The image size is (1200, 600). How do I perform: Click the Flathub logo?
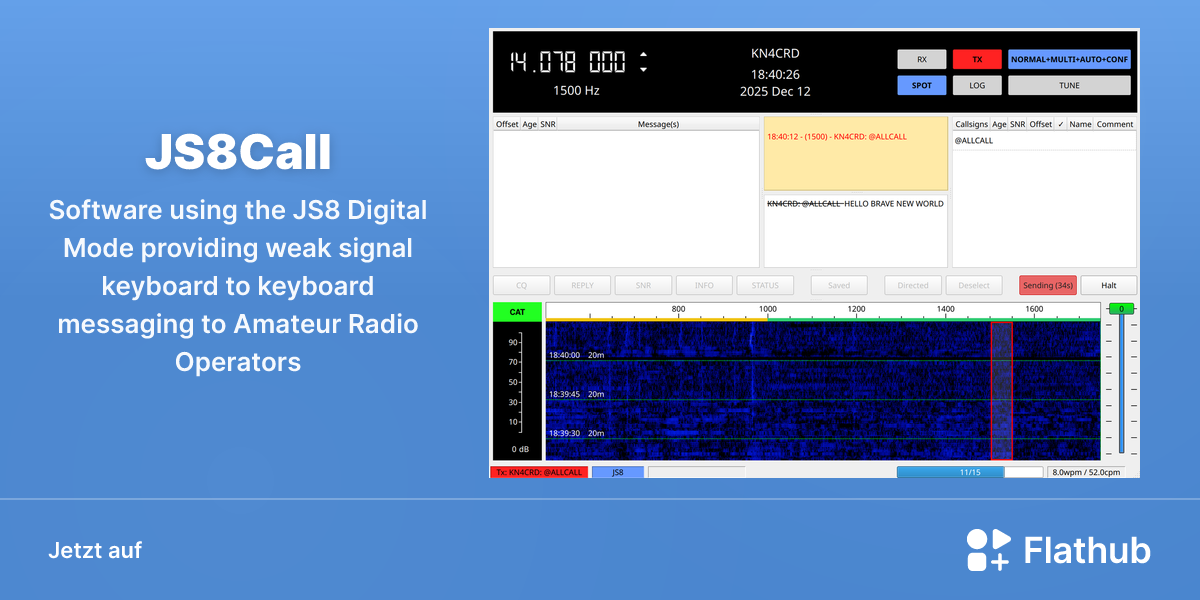[1058, 550]
